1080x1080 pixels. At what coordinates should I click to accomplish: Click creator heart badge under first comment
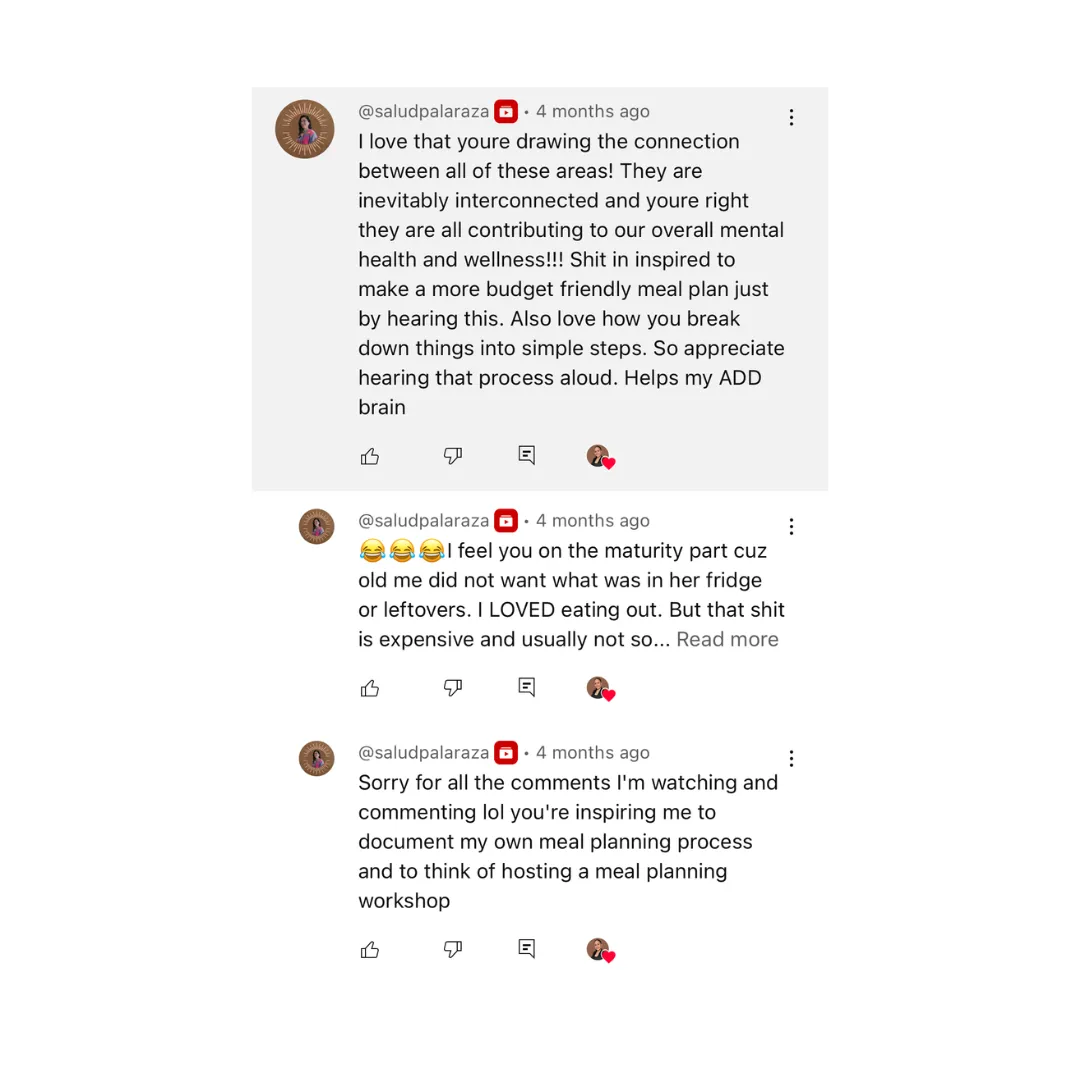pos(601,457)
